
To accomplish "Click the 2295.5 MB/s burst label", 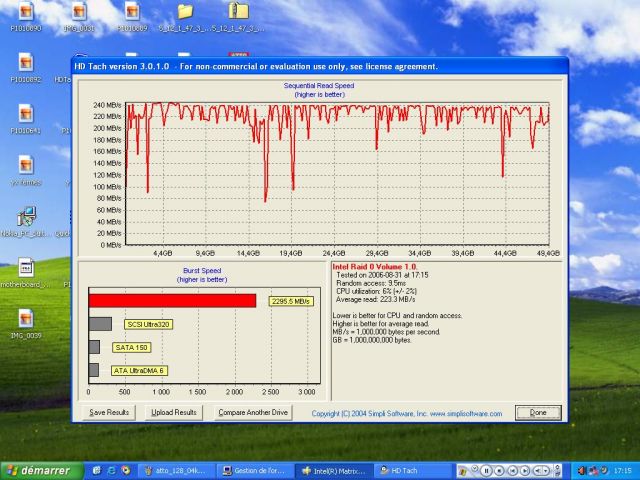I will click(x=291, y=301).
